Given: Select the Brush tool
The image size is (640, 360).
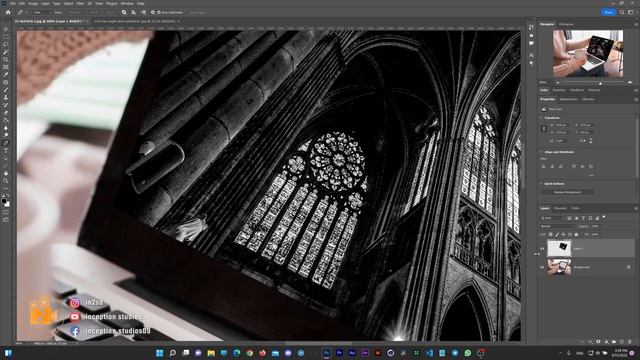Looking at the screenshot, I should [x=6, y=90].
